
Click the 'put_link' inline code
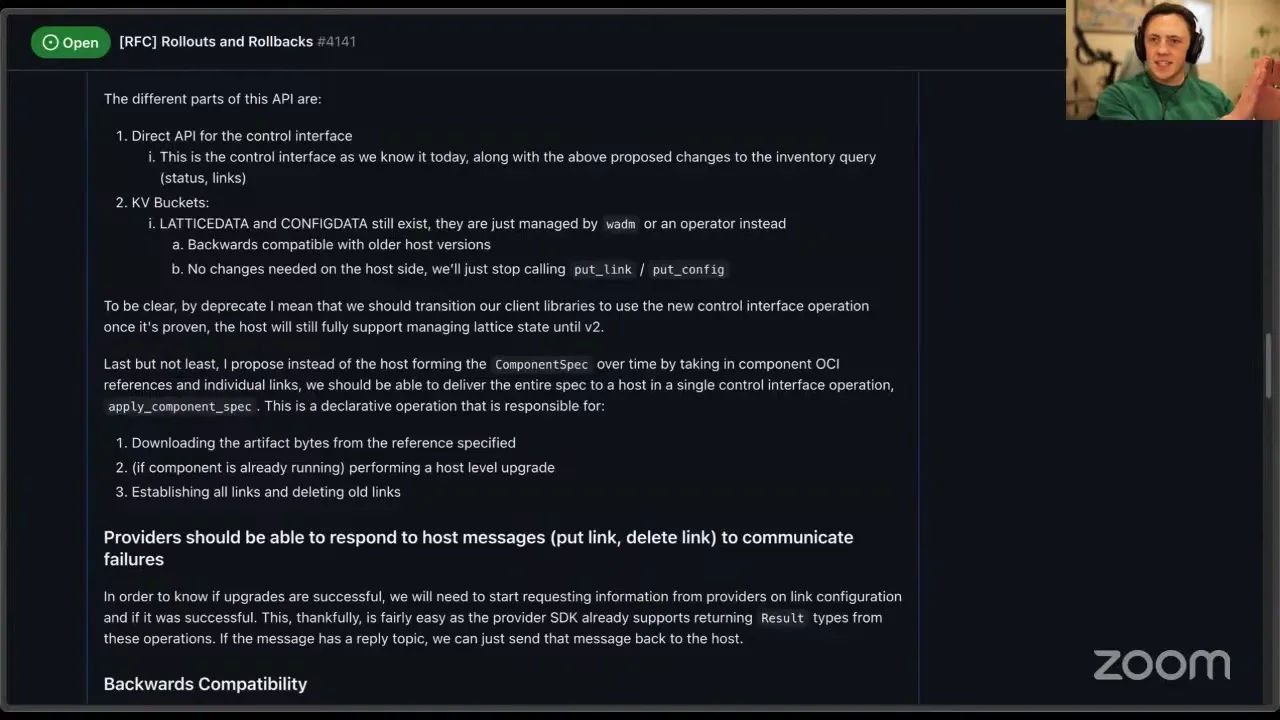[x=603, y=270]
